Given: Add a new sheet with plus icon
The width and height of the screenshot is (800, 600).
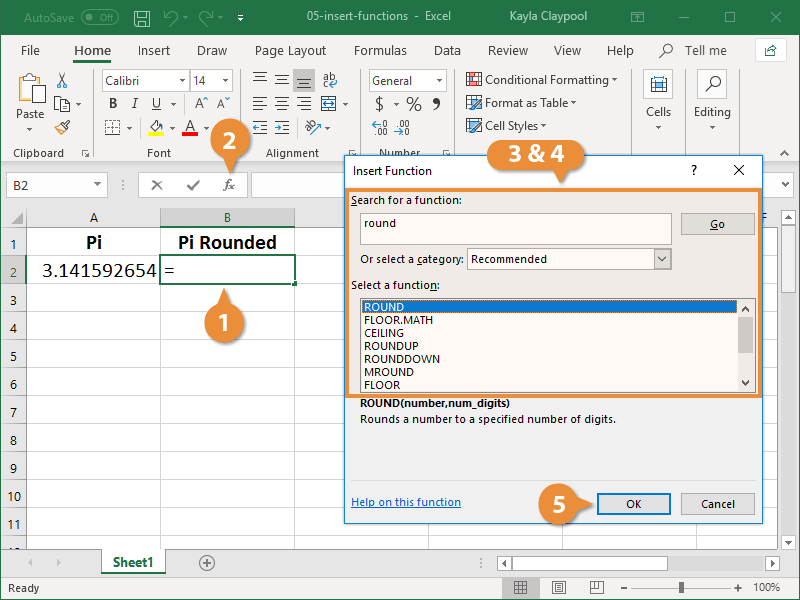Looking at the screenshot, I should (x=207, y=563).
